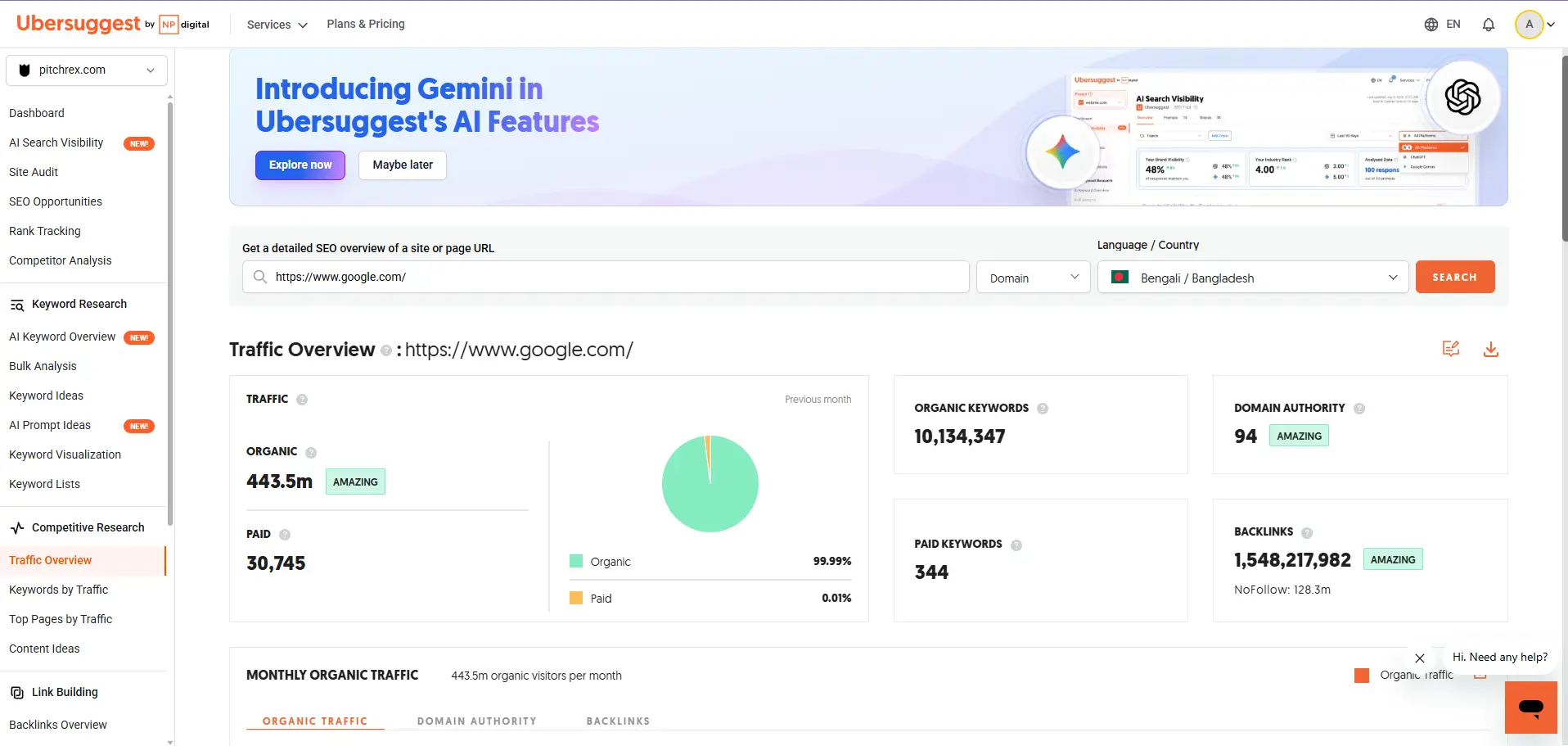Click the traffic pie chart

[710, 483]
